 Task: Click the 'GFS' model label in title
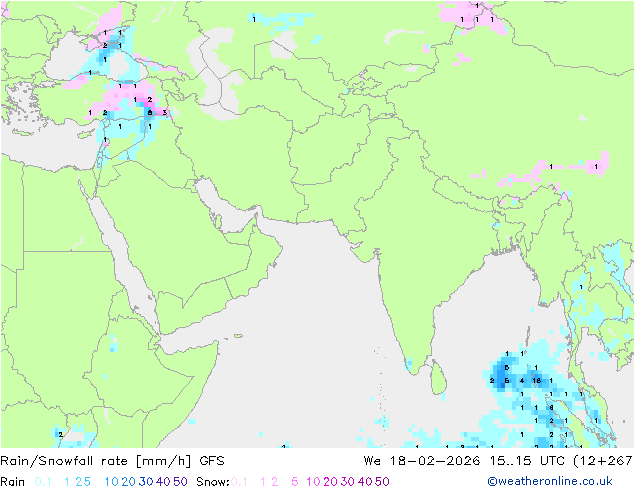click(x=212, y=461)
